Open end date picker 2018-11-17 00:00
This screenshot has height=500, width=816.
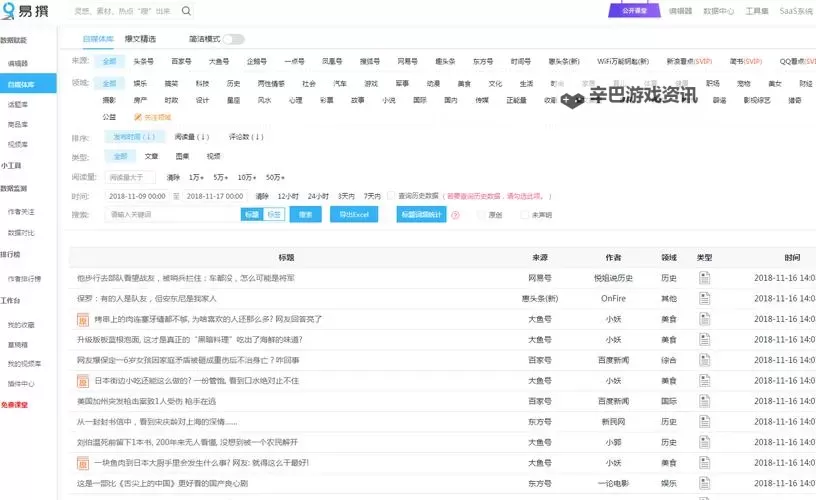pyautogui.click(x=214, y=196)
